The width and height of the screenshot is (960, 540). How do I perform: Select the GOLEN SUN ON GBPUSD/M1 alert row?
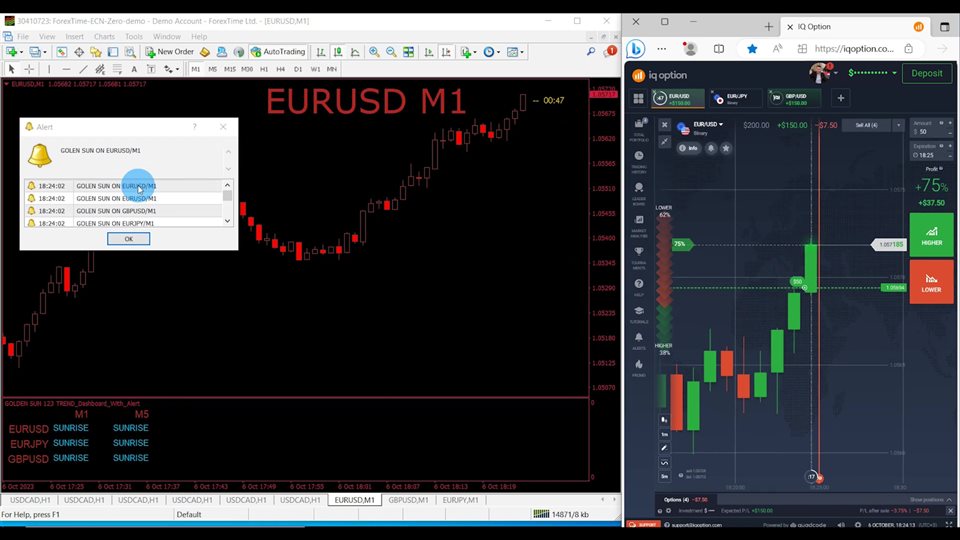click(x=123, y=211)
